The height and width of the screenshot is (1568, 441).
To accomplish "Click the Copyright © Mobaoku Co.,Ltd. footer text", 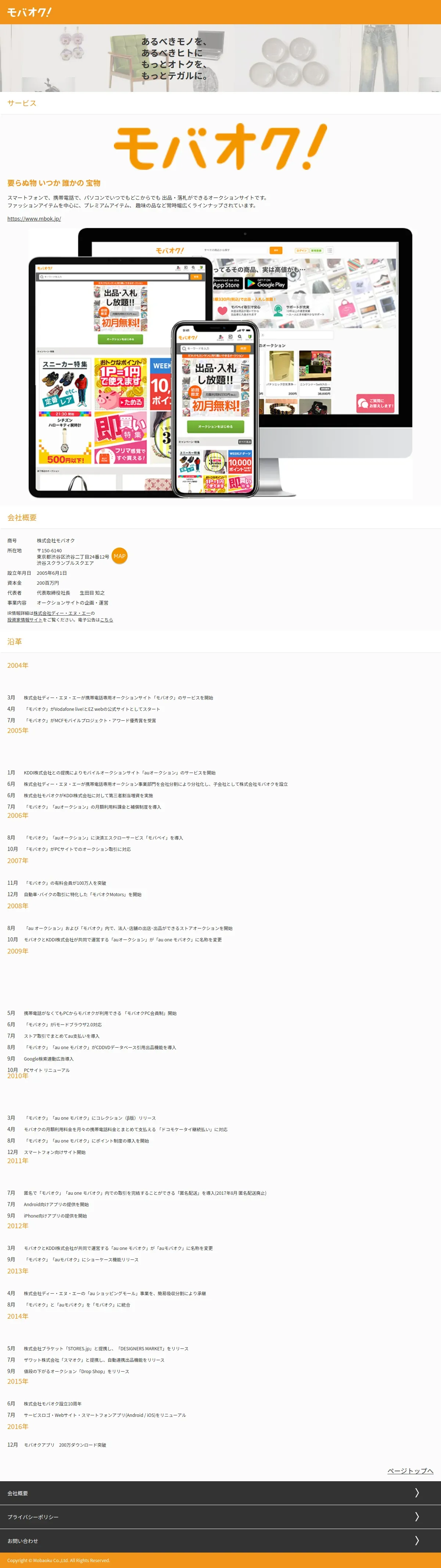I will click(58, 1560).
